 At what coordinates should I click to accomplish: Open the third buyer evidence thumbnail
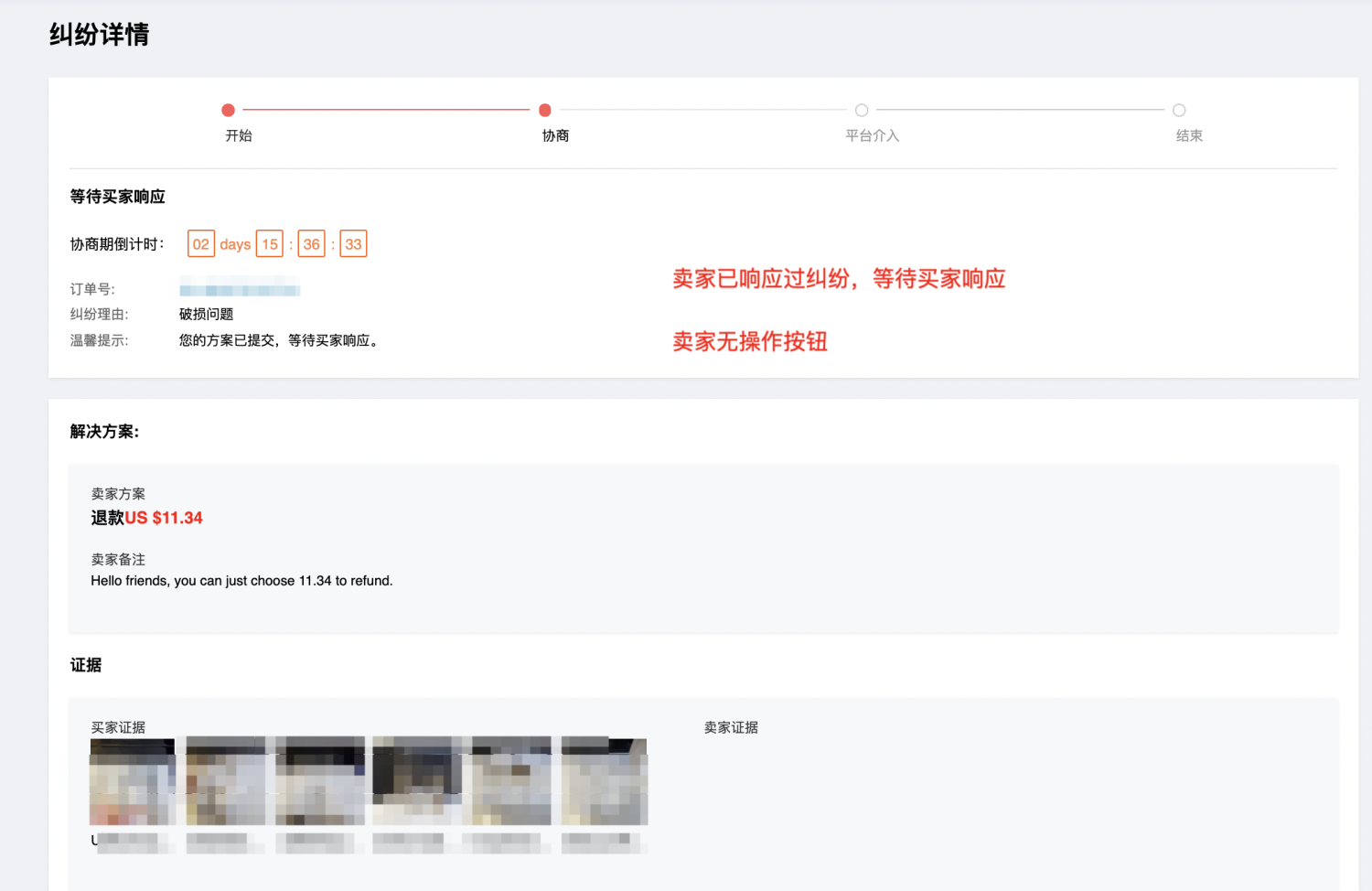[x=320, y=782]
